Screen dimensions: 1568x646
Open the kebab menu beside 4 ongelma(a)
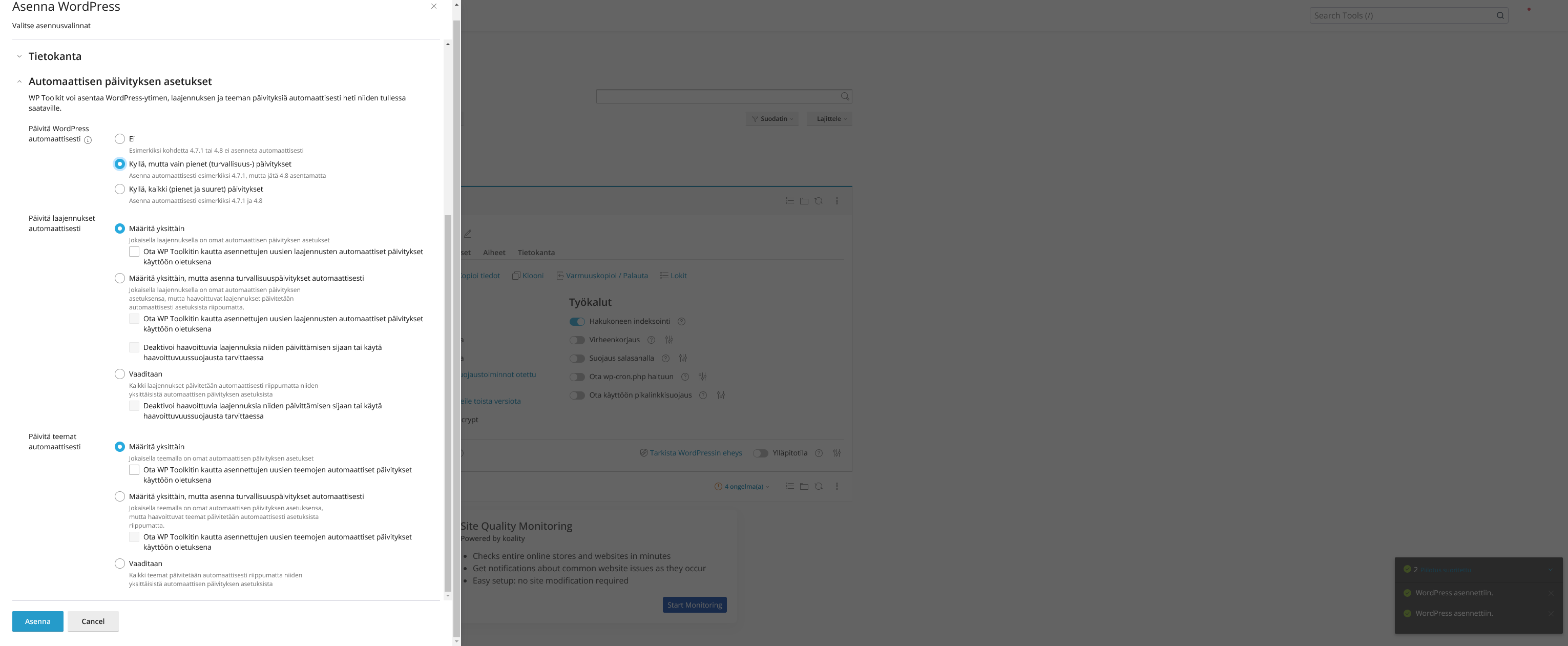point(837,487)
